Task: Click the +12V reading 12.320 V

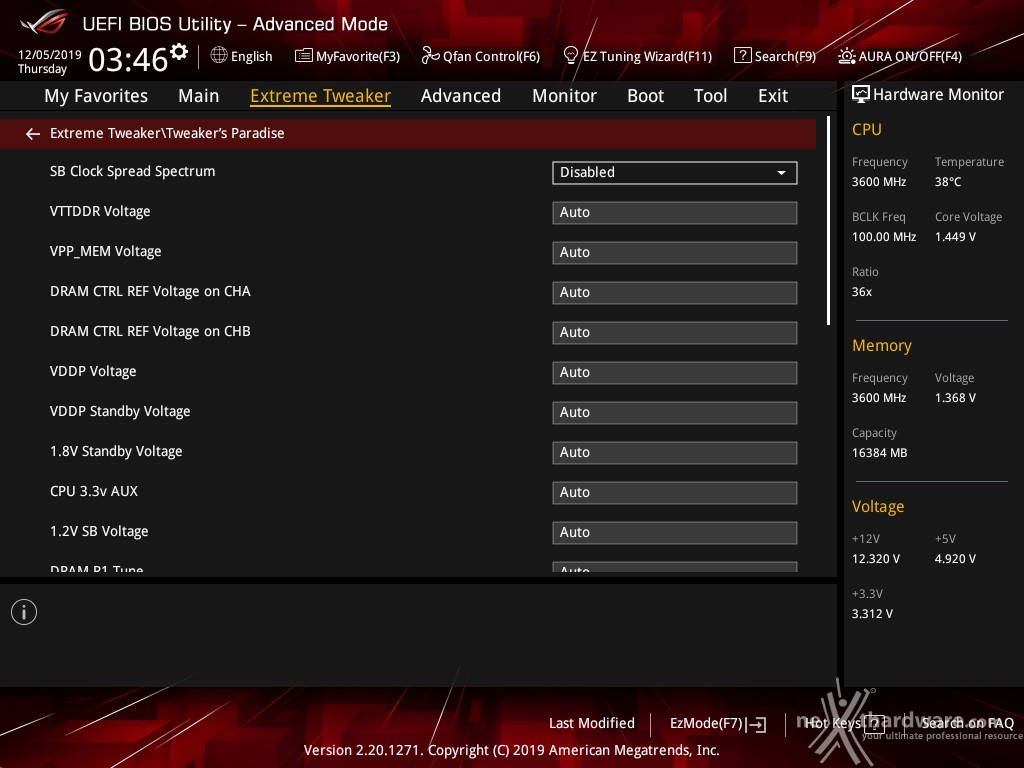Action: coord(876,558)
